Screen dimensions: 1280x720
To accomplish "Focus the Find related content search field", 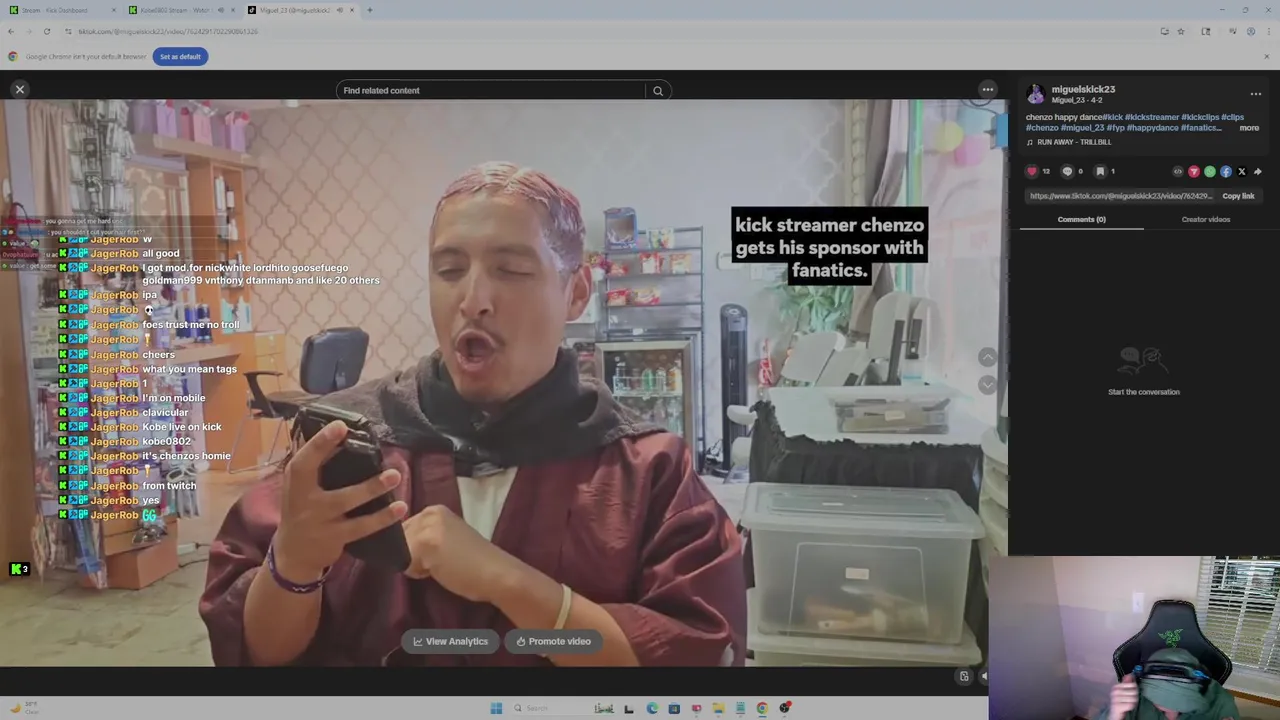I will [x=490, y=90].
